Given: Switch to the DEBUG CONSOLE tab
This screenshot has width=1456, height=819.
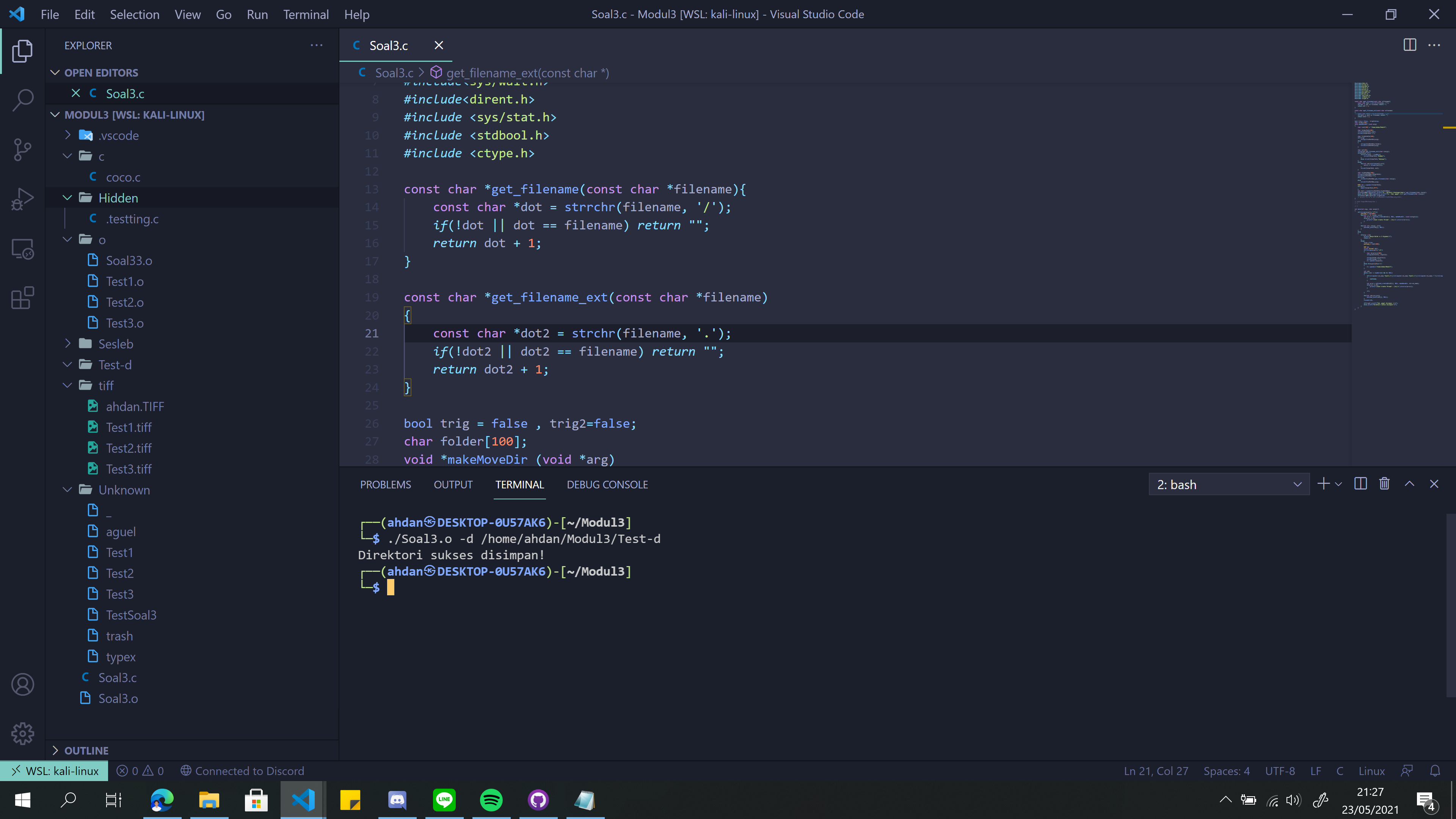Looking at the screenshot, I should 607,485.
